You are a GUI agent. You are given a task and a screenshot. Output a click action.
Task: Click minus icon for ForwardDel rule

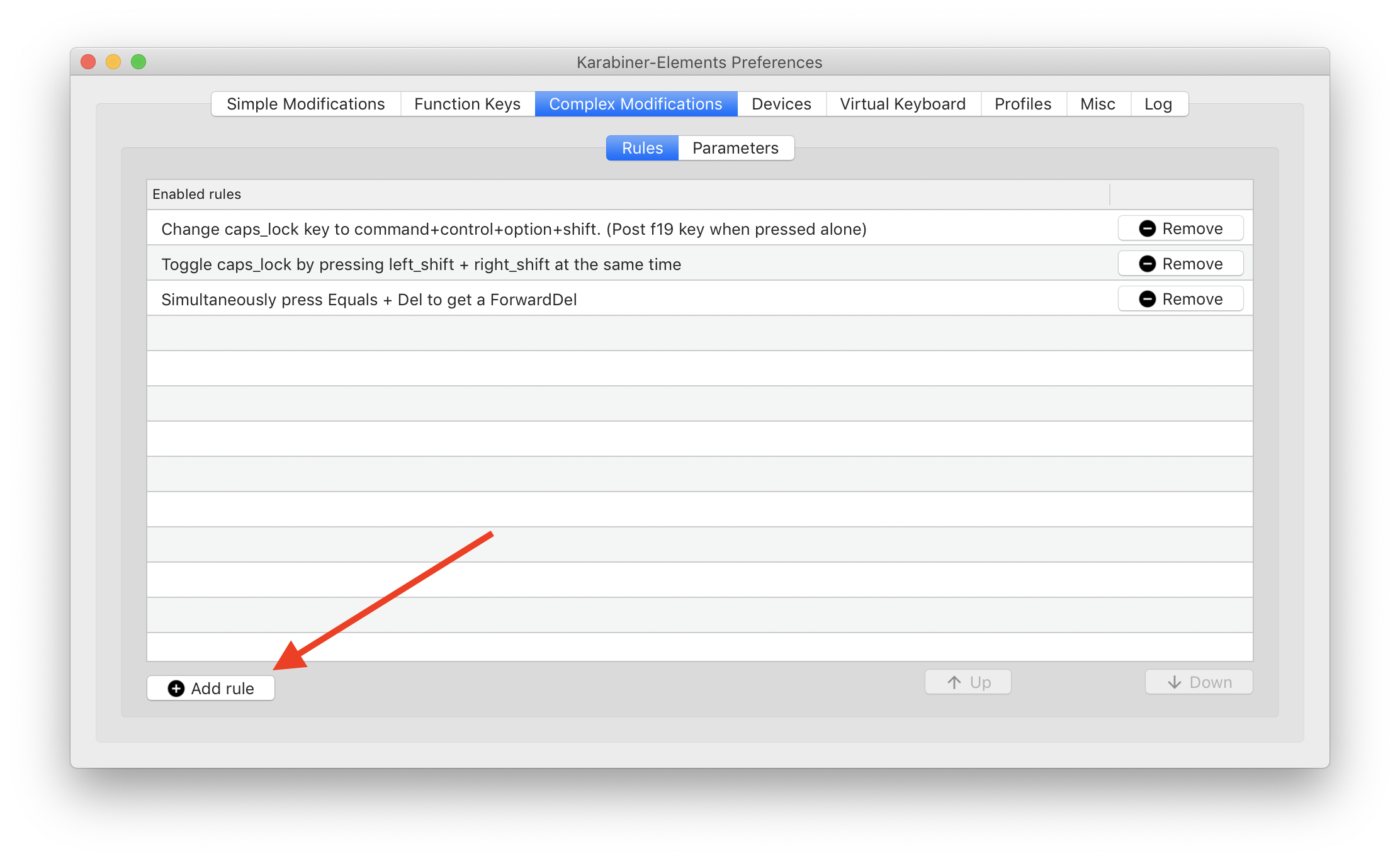(1147, 299)
